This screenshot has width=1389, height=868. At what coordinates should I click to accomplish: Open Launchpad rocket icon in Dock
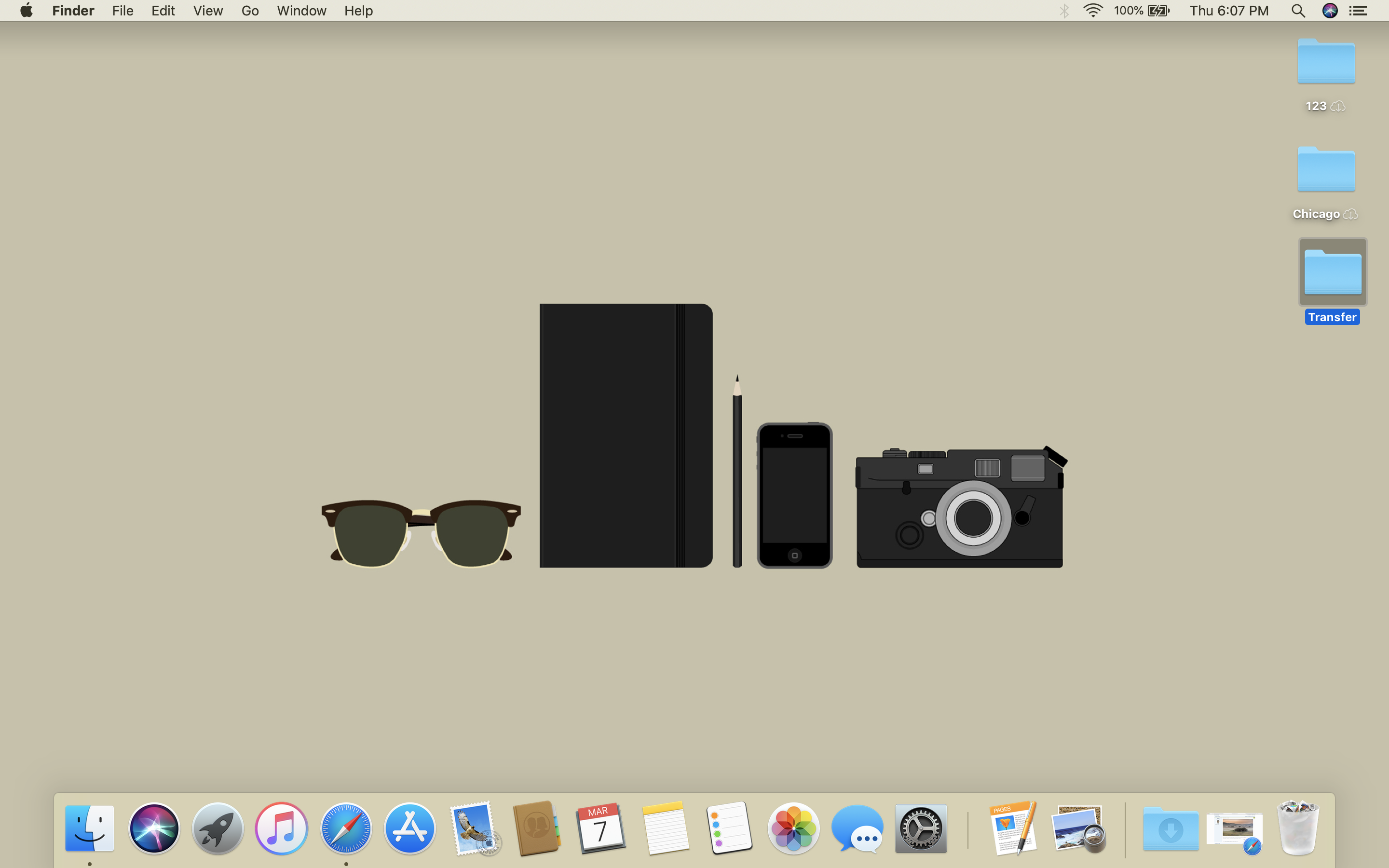click(x=218, y=828)
